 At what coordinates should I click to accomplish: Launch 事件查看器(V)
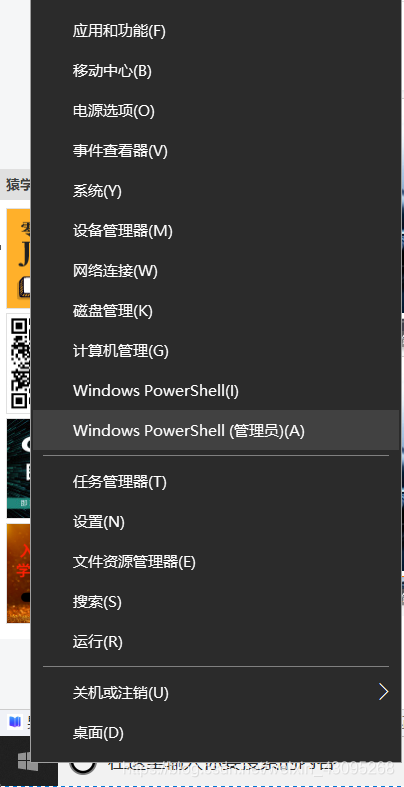point(216,151)
